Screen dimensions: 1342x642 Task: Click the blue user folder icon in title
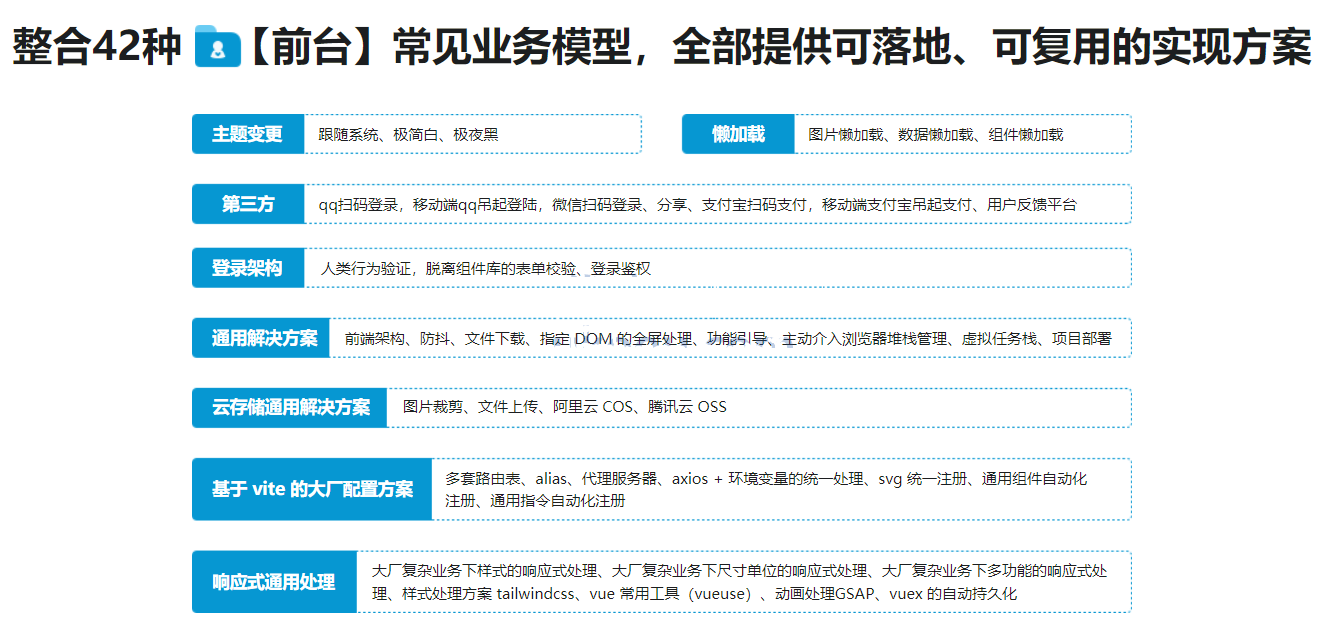click(217, 48)
